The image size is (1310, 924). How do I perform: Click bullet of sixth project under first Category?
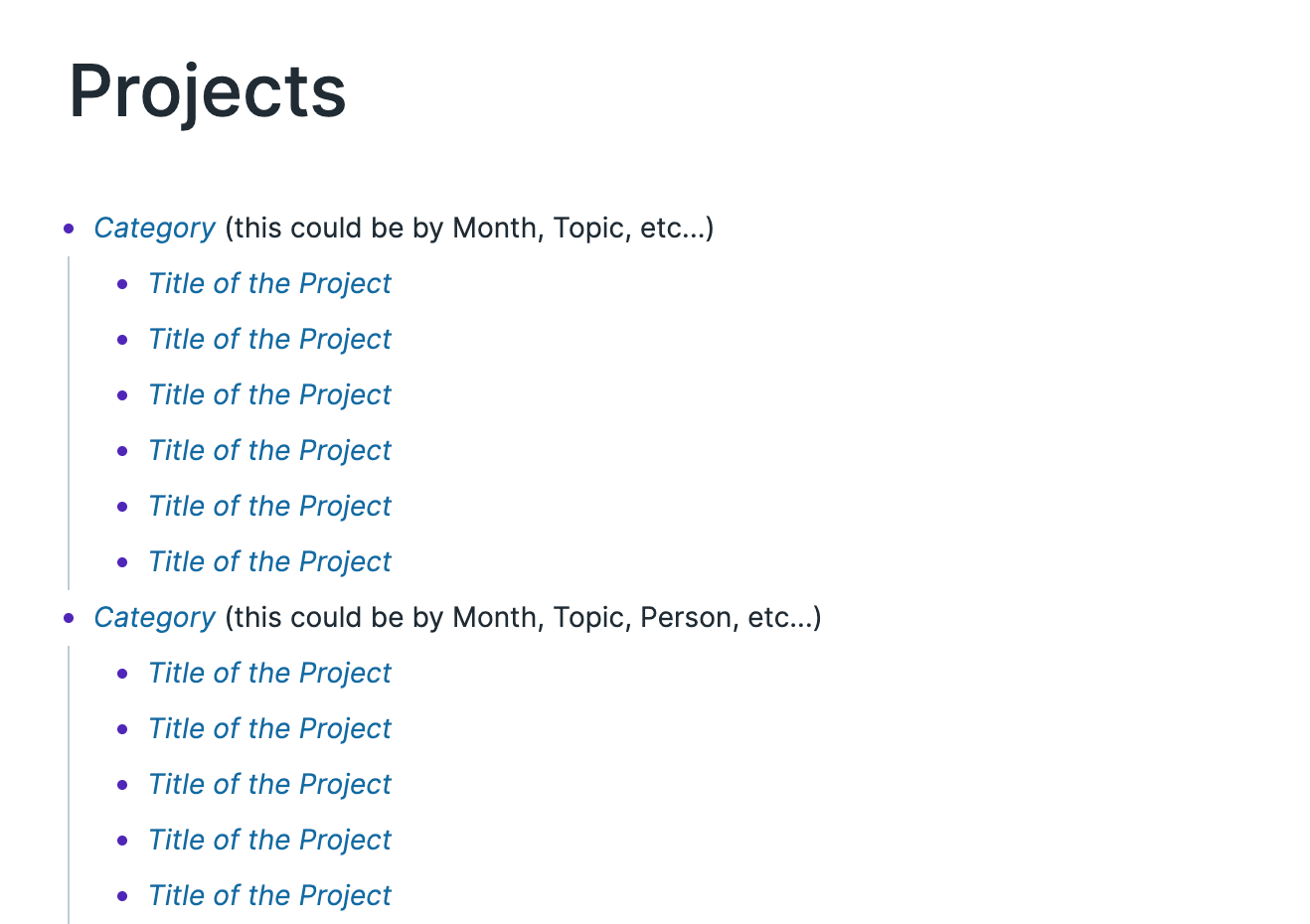tap(122, 562)
